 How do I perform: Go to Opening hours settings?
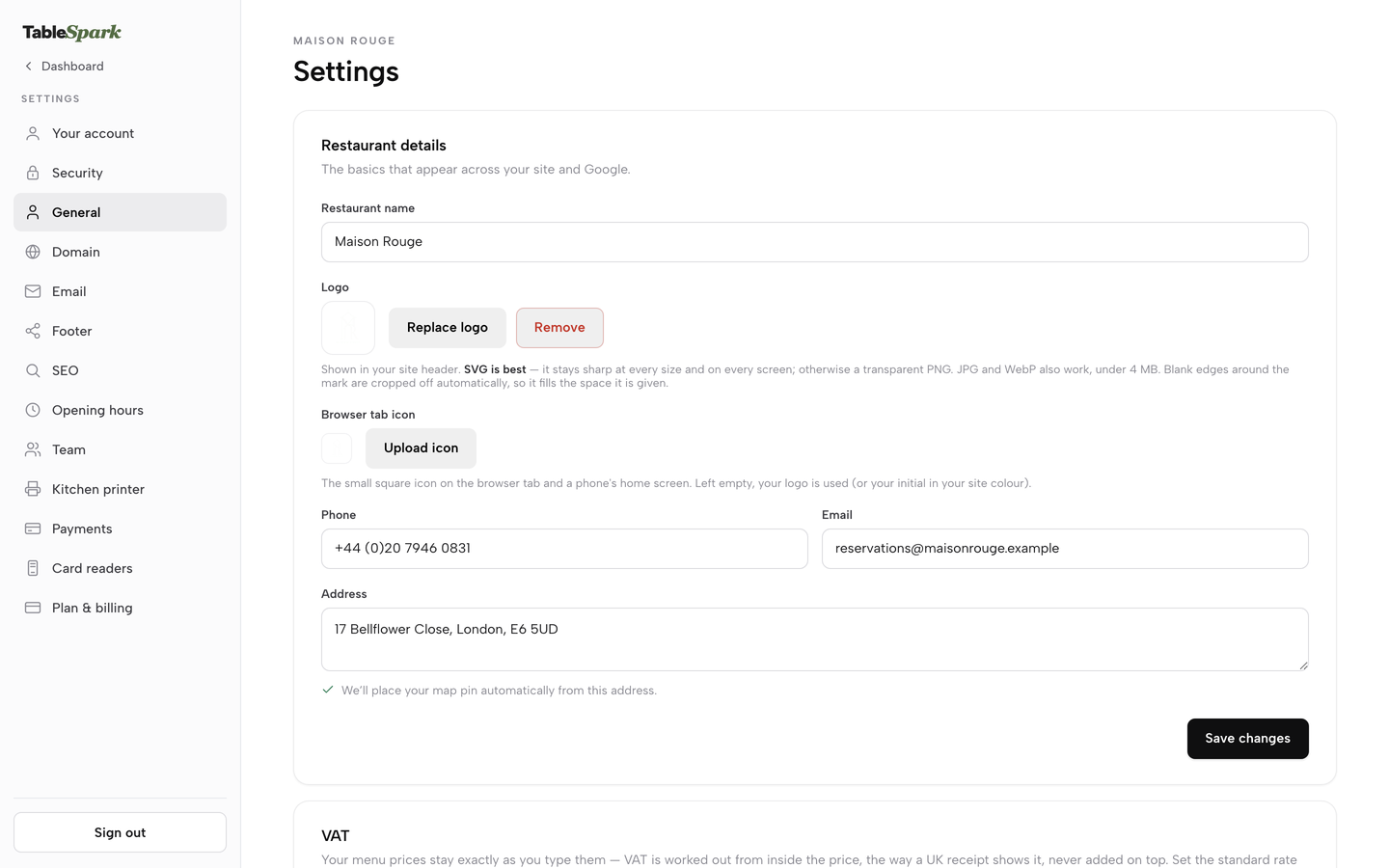tap(120, 410)
